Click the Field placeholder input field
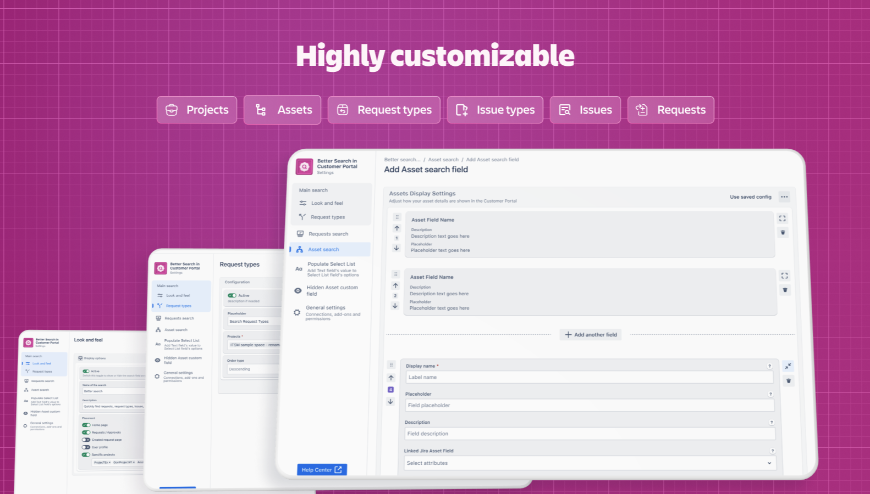The height and width of the screenshot is (494, 870). (589, 405)
